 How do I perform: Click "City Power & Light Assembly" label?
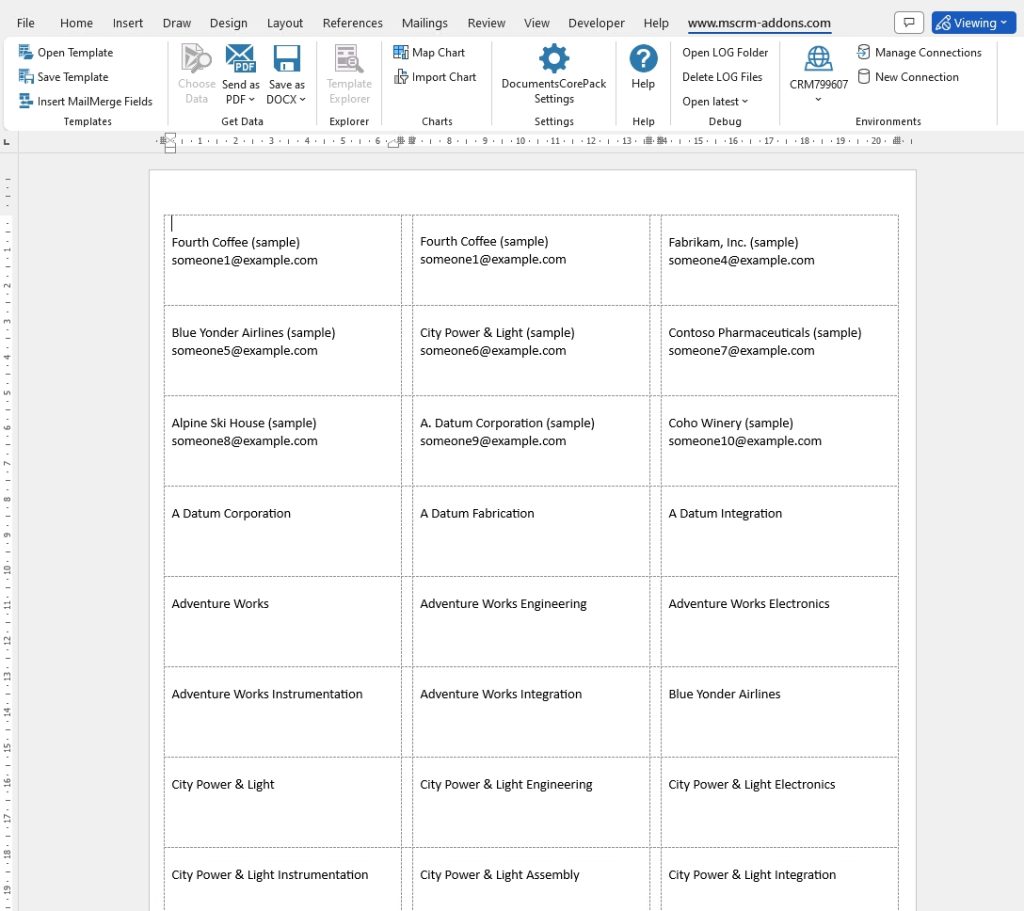tap(500, 874)
